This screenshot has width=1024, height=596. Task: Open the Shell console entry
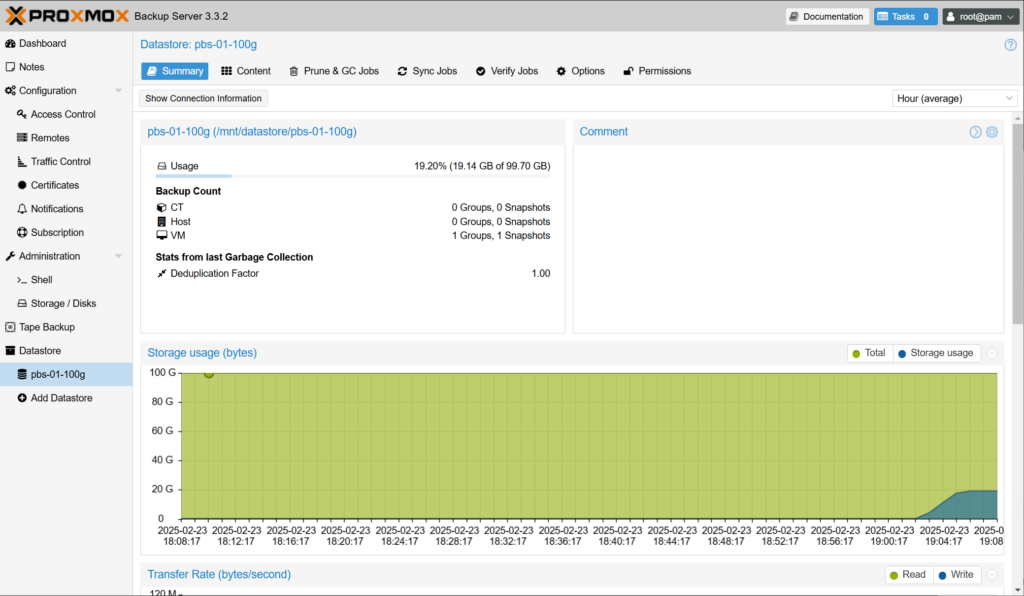point(41,280)
